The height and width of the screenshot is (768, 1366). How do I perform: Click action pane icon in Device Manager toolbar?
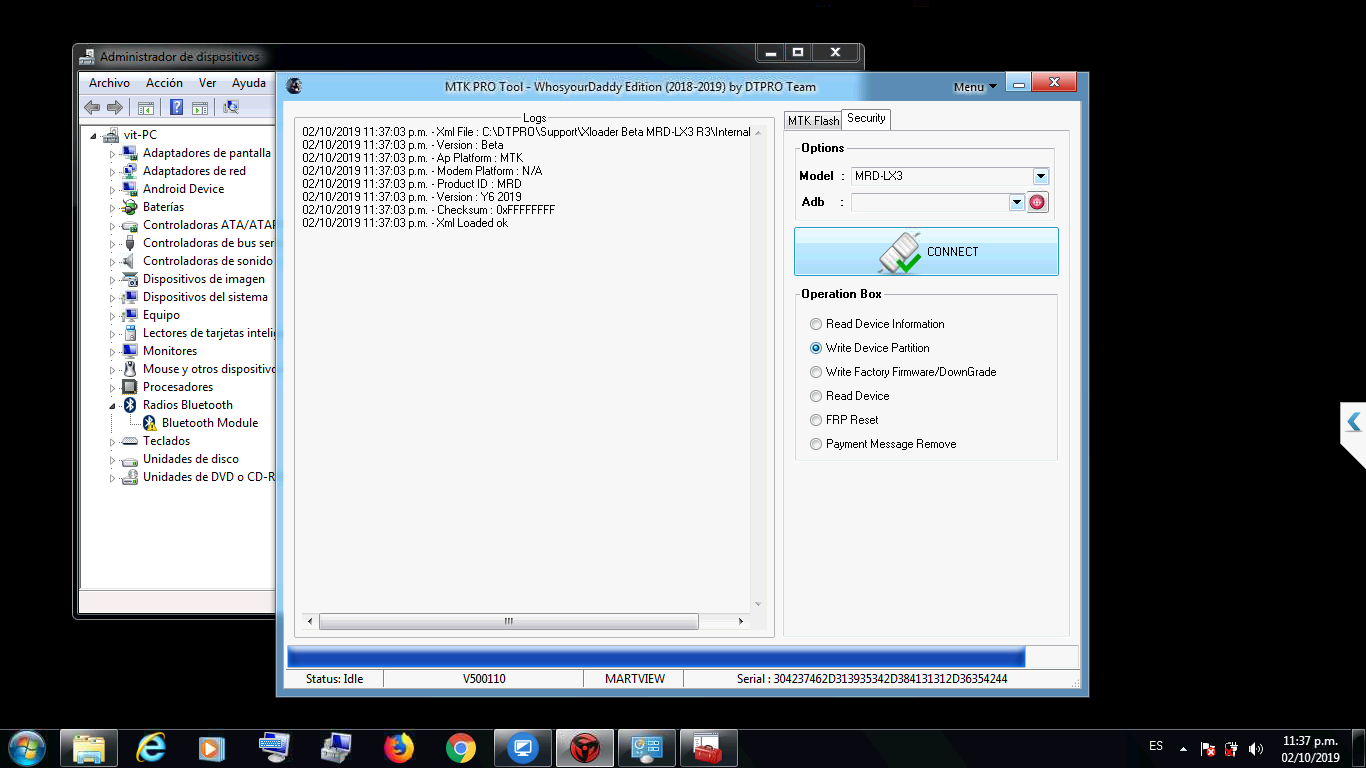(199, 107)
